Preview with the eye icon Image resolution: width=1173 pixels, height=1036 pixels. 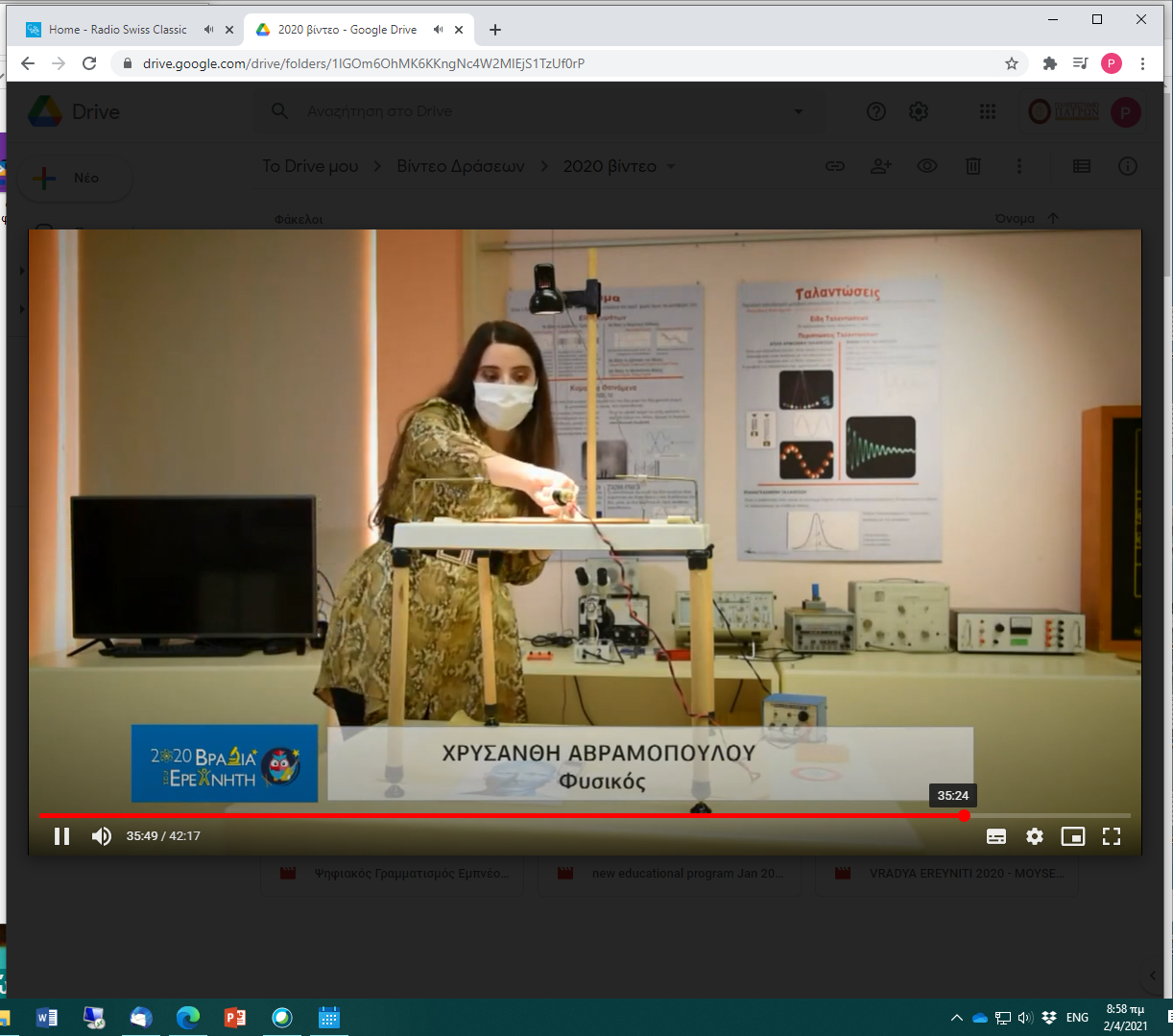(x=927, y=166)
